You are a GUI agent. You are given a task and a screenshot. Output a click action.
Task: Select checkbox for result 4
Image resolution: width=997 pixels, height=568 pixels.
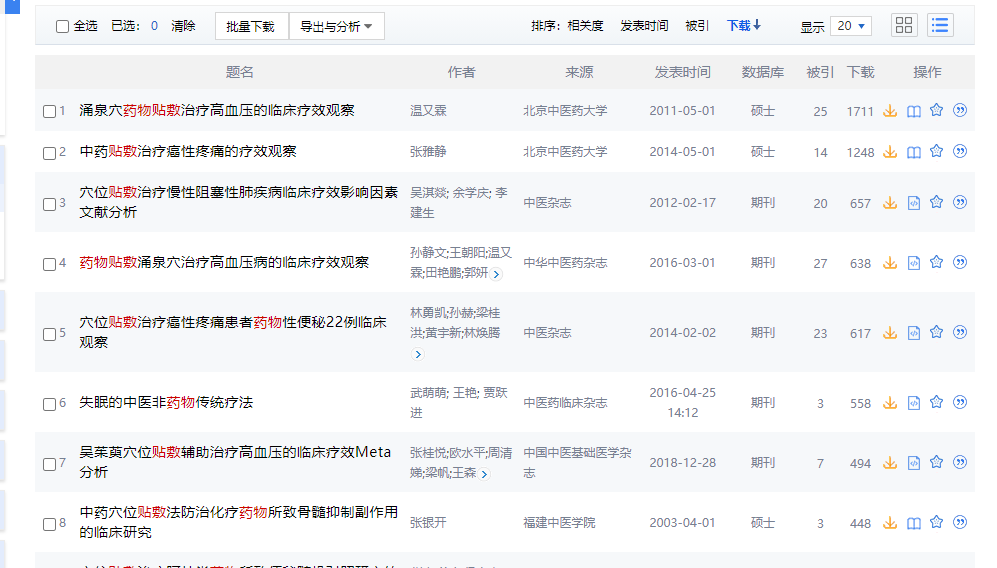pyautogui.click(x=49, y=263)
